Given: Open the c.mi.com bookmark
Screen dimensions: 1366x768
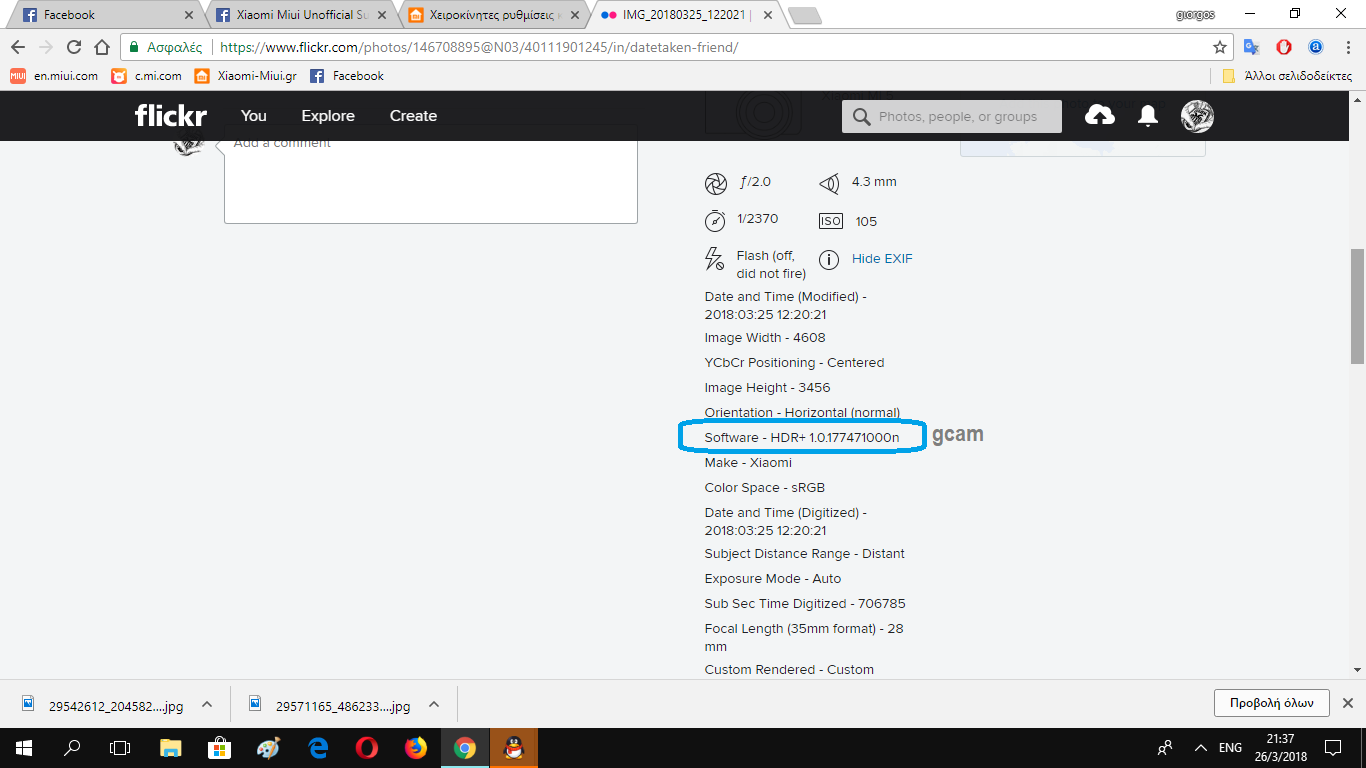Looking at the screenshot, I should 147,76.
